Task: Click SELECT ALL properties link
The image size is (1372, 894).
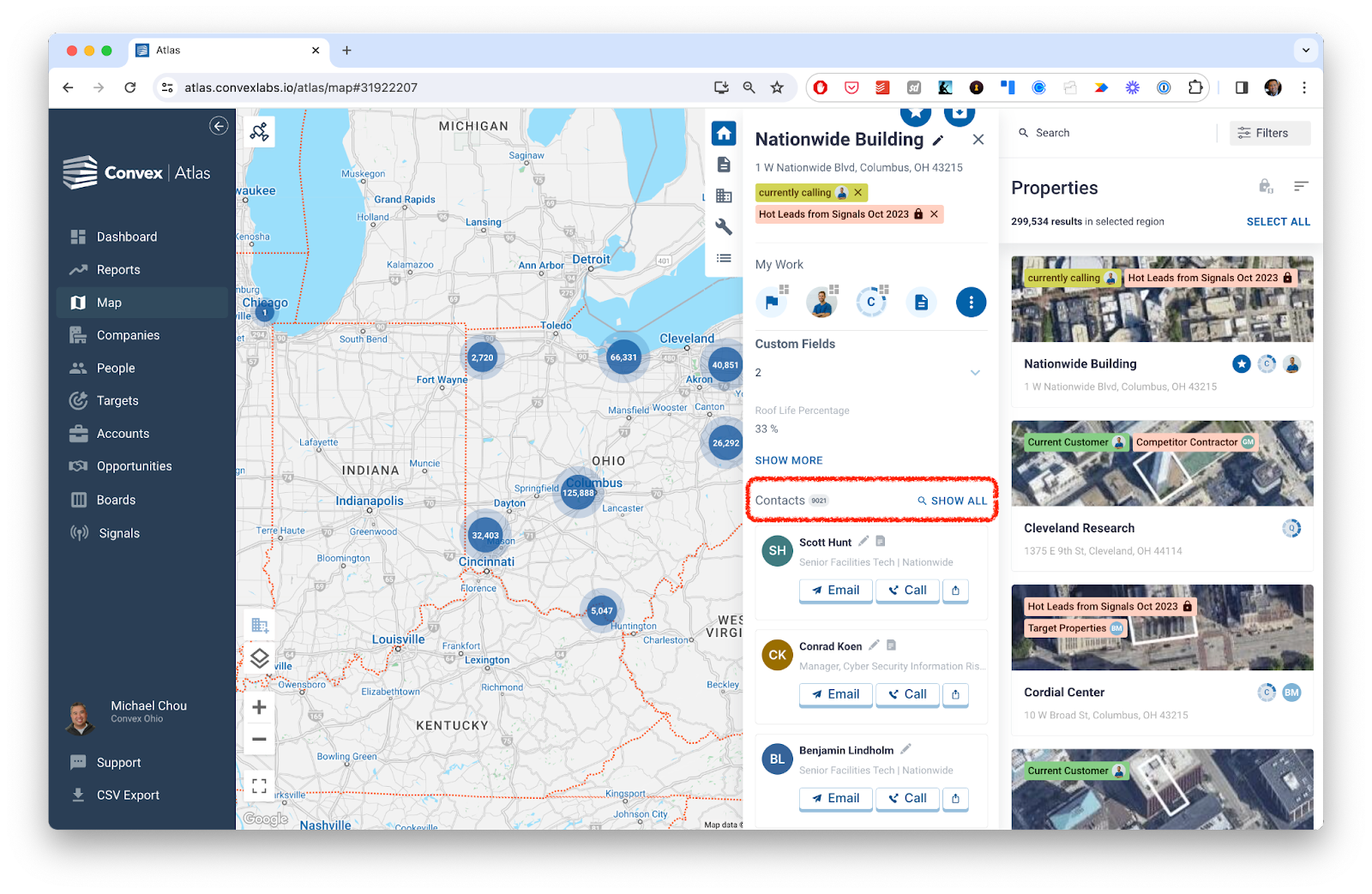Action: tap(1278, 221)
